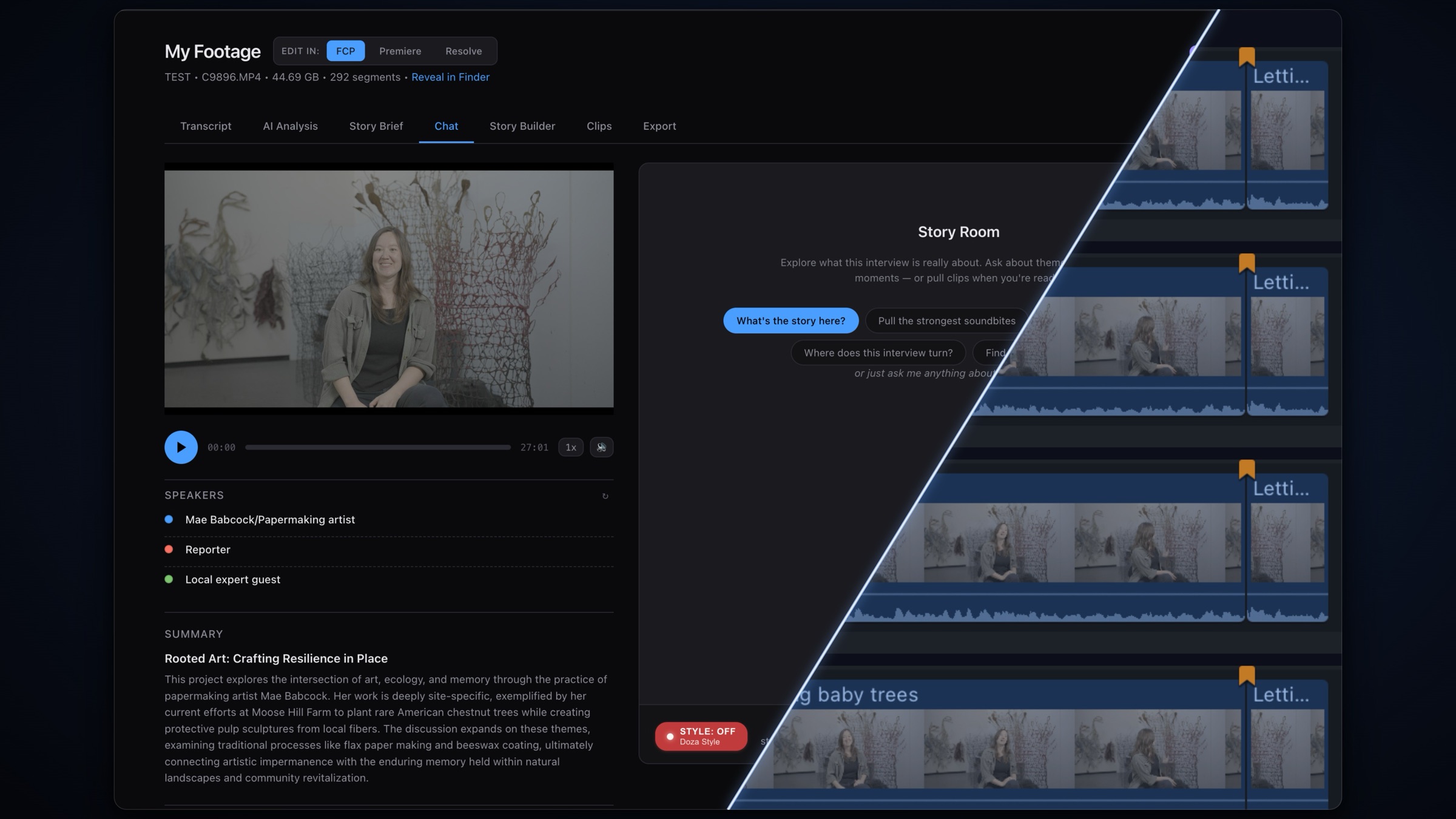Ask "What's the story here?"

(x=790, y=320)
